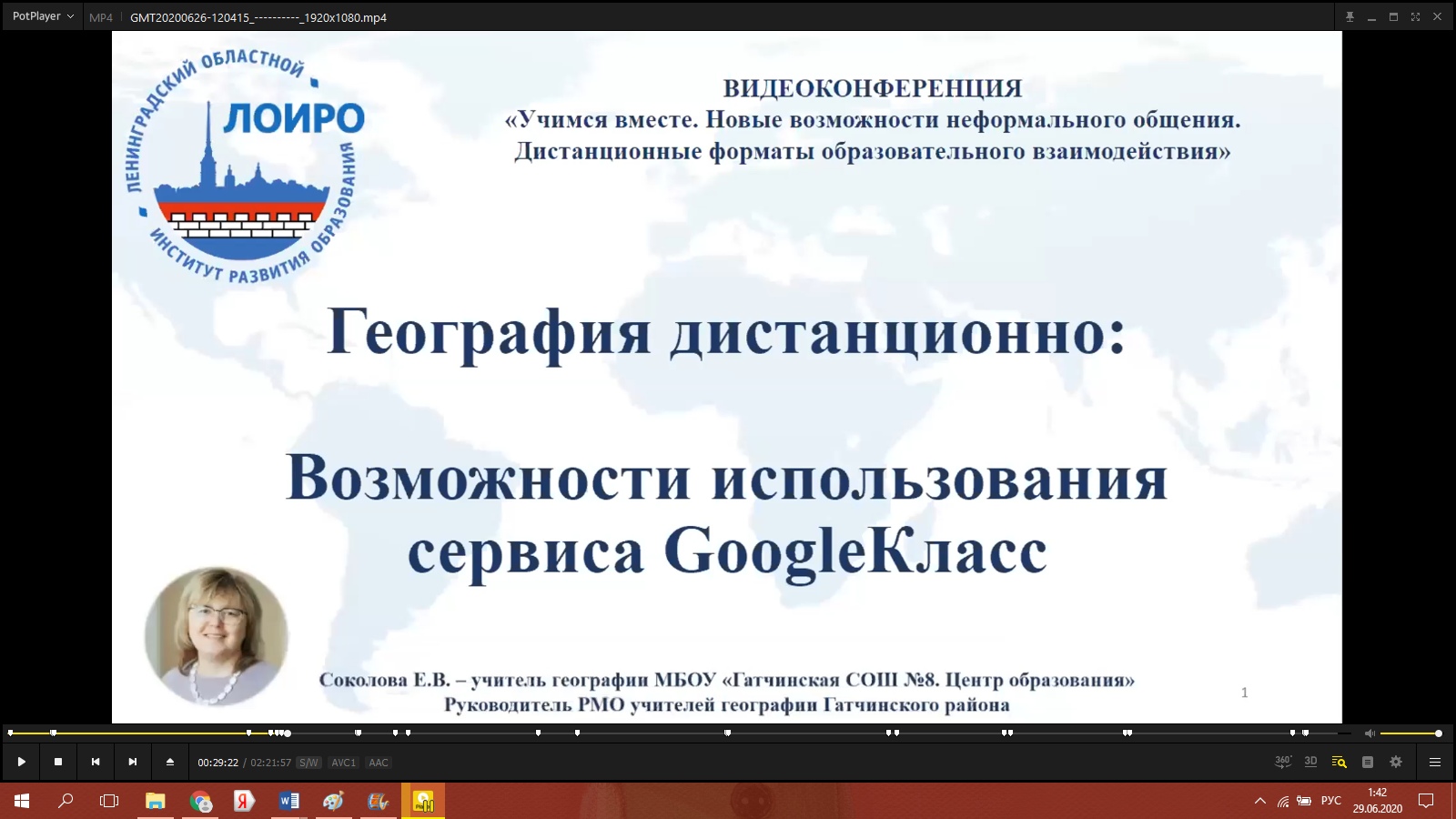Click the battery status tray icon
1456x819 pixels.
(1304, 801)
